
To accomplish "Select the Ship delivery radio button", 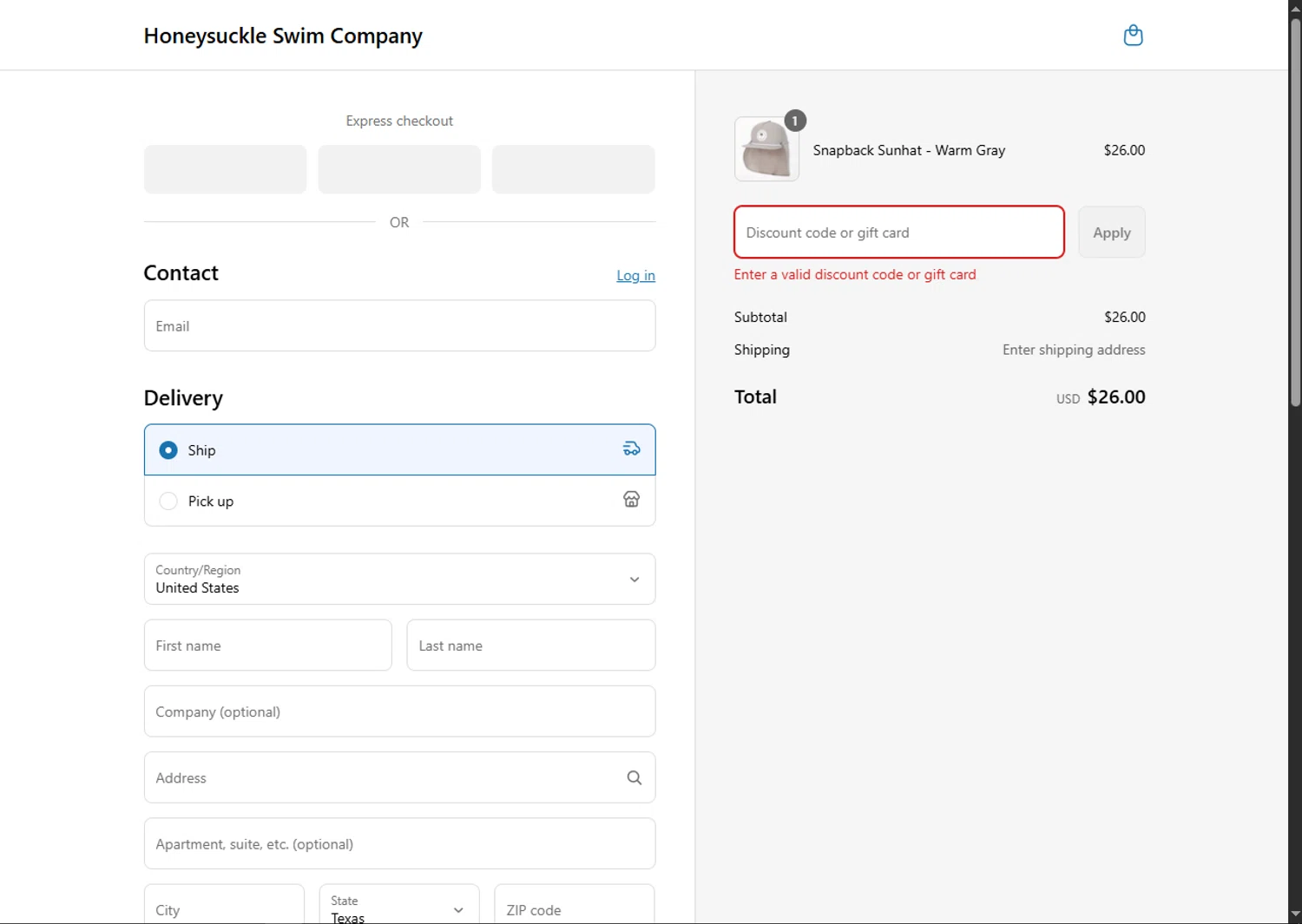I will click(x=168, y=449).
